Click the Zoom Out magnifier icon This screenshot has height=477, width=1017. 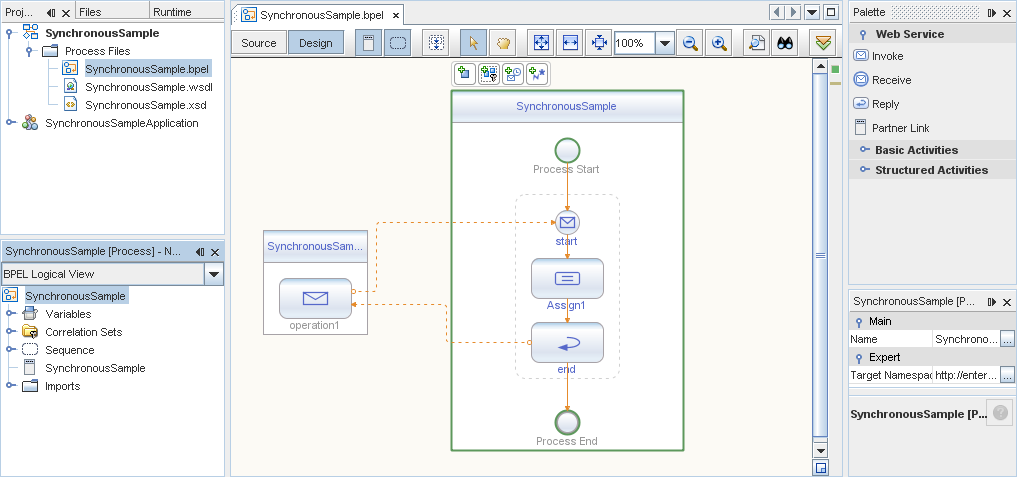coord(690,43)
